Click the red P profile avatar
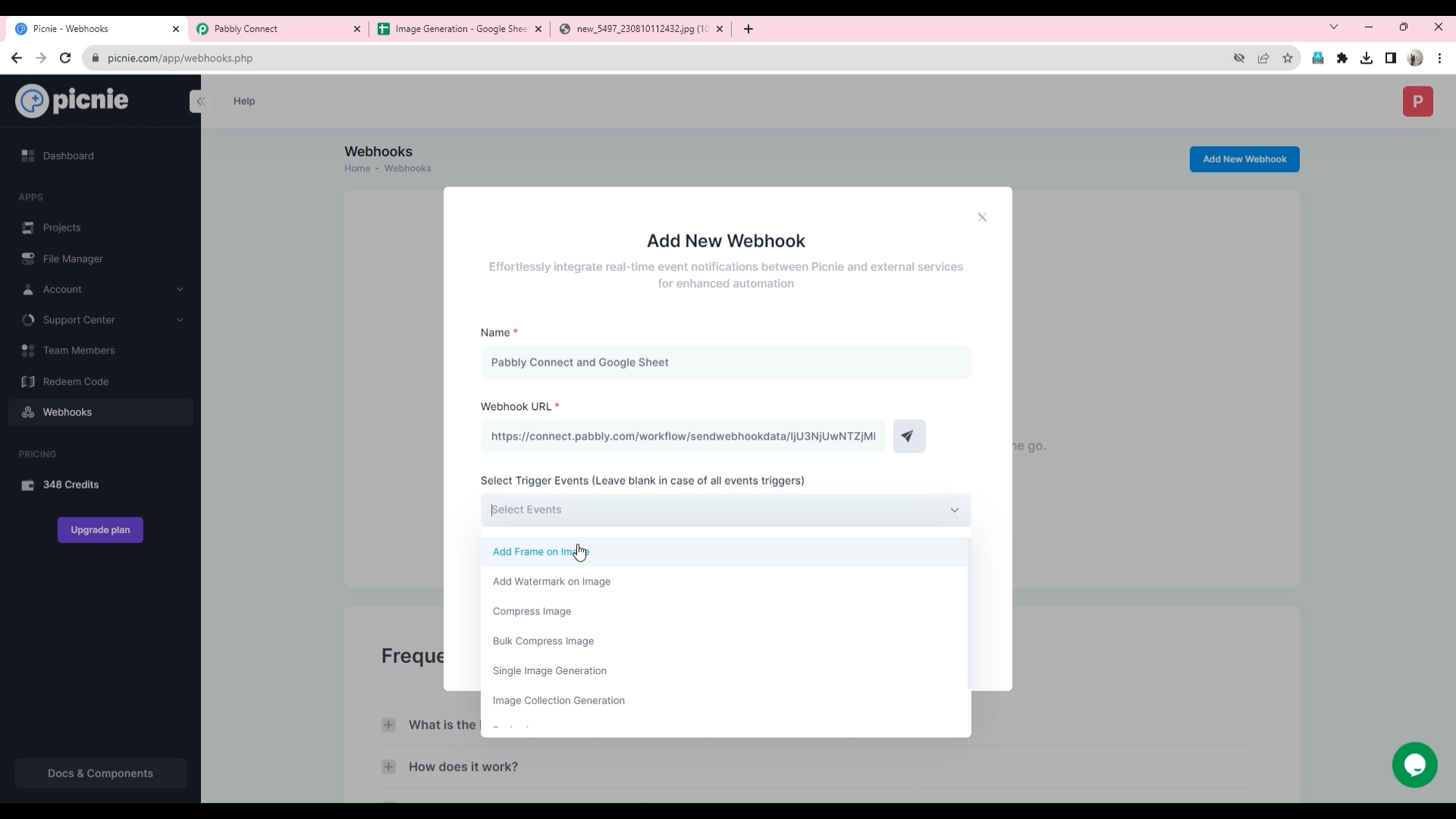The height and width of the screenshot is (819, 1456). coord(1417,102)
